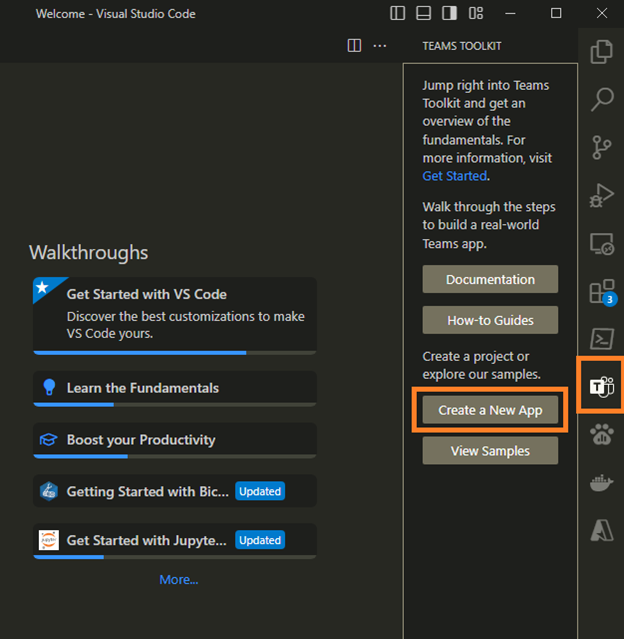Open Get Started with VS Code walkthrough

tap(175, 316)
